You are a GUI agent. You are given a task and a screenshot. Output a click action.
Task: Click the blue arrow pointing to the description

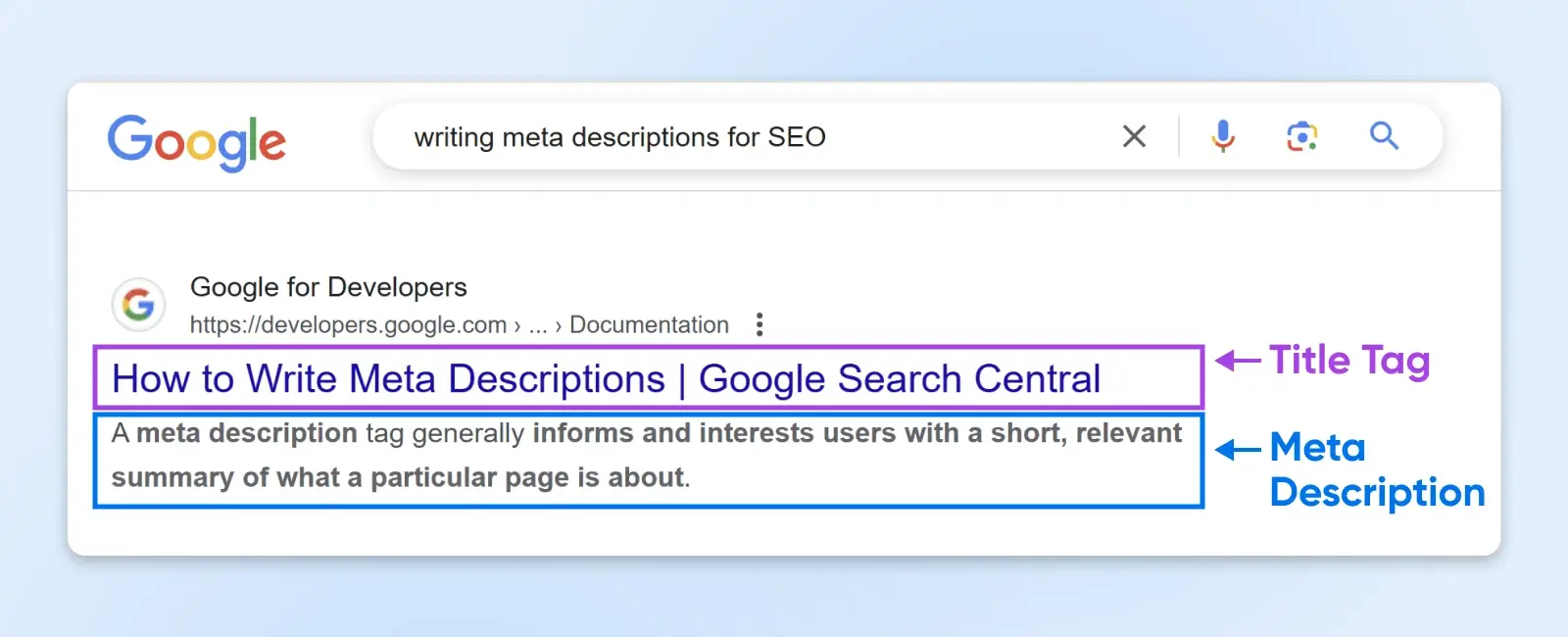click(x=1238, y=450)
